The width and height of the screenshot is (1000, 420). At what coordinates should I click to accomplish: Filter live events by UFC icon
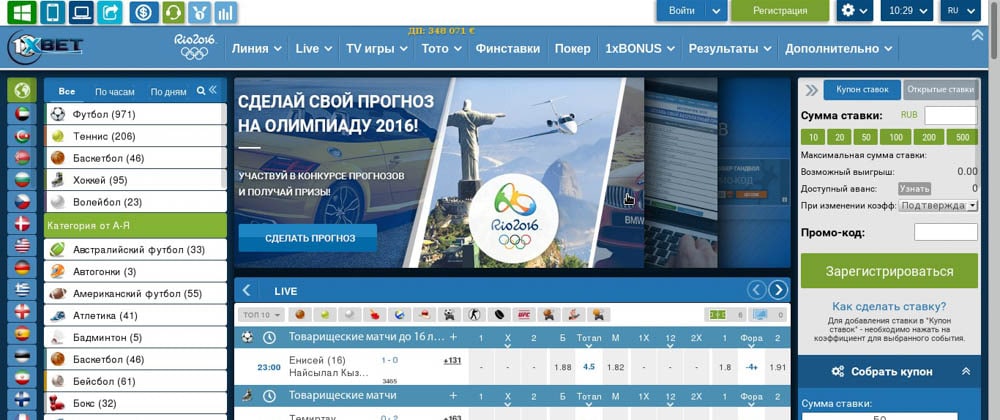click(524, 314)
